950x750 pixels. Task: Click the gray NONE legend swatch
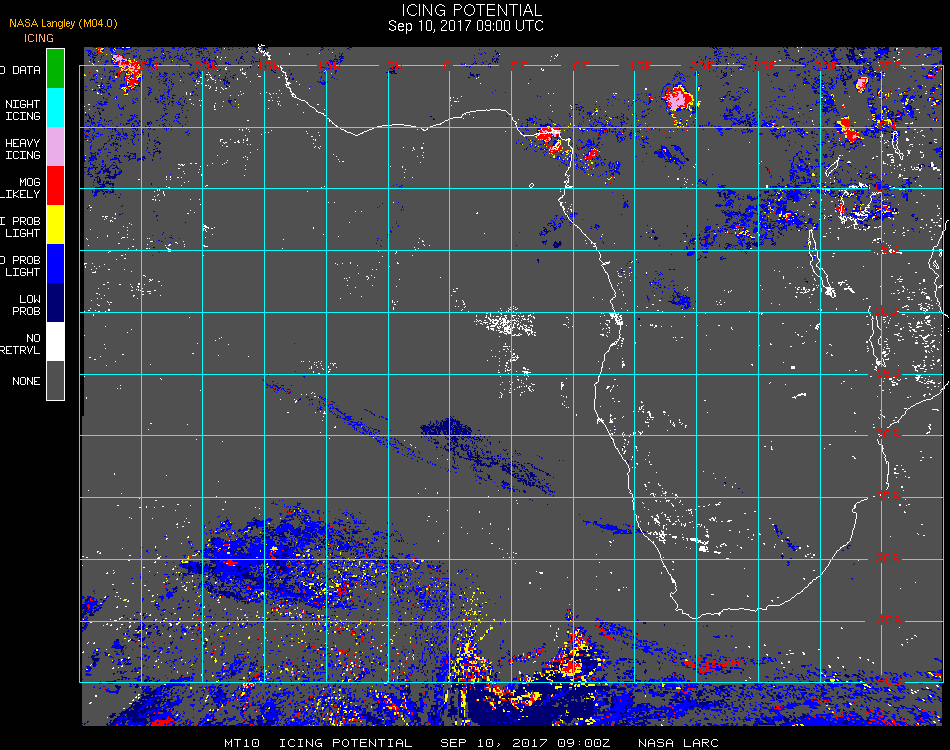pyautogui.click(x=55, y=380)
